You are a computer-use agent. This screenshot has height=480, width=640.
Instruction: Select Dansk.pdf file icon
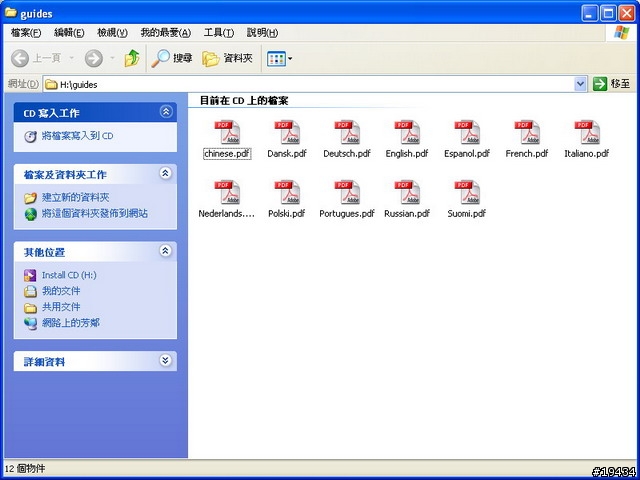(x=287, y=132)
